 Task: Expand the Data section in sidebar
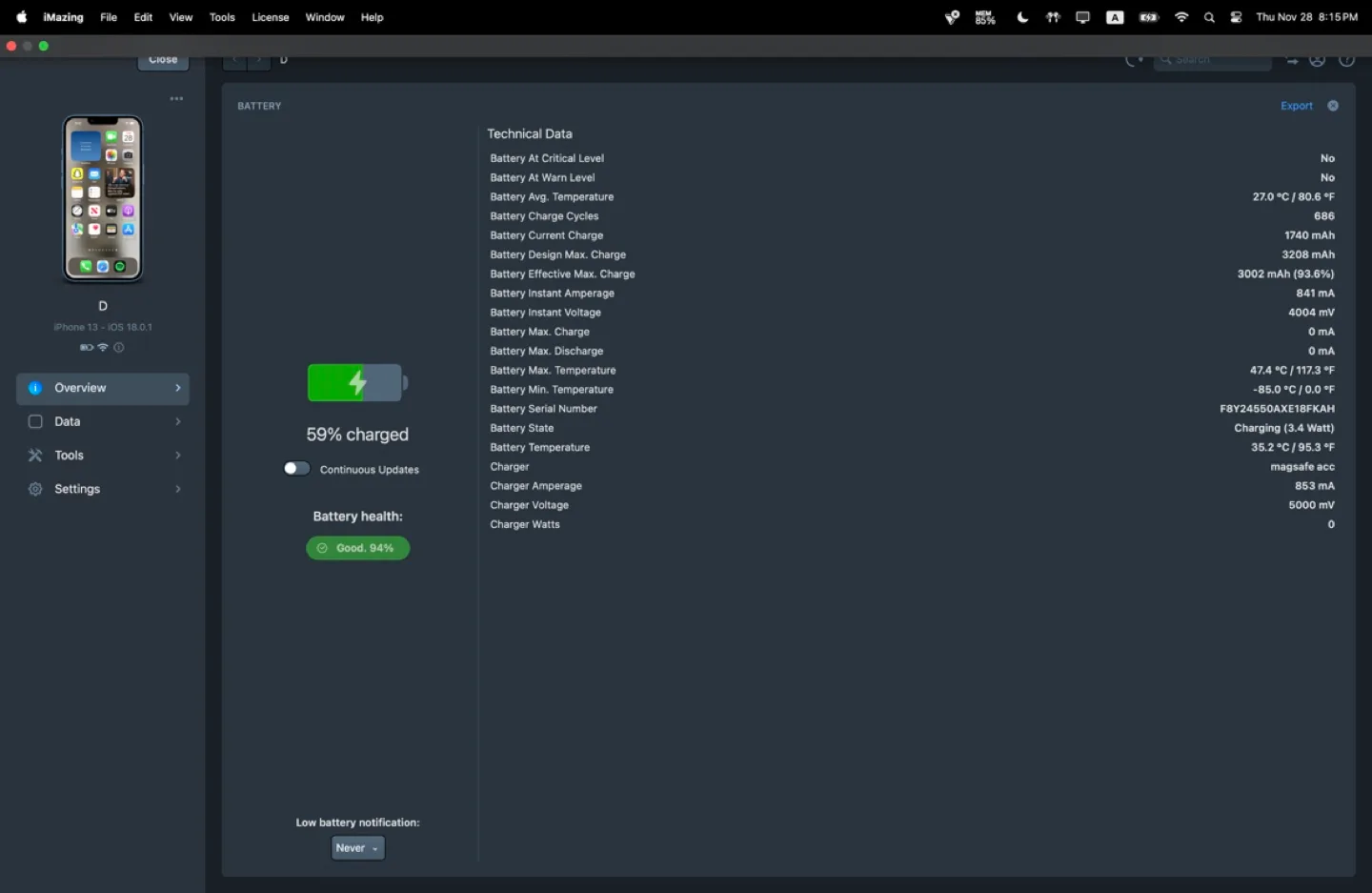[103, 422]
